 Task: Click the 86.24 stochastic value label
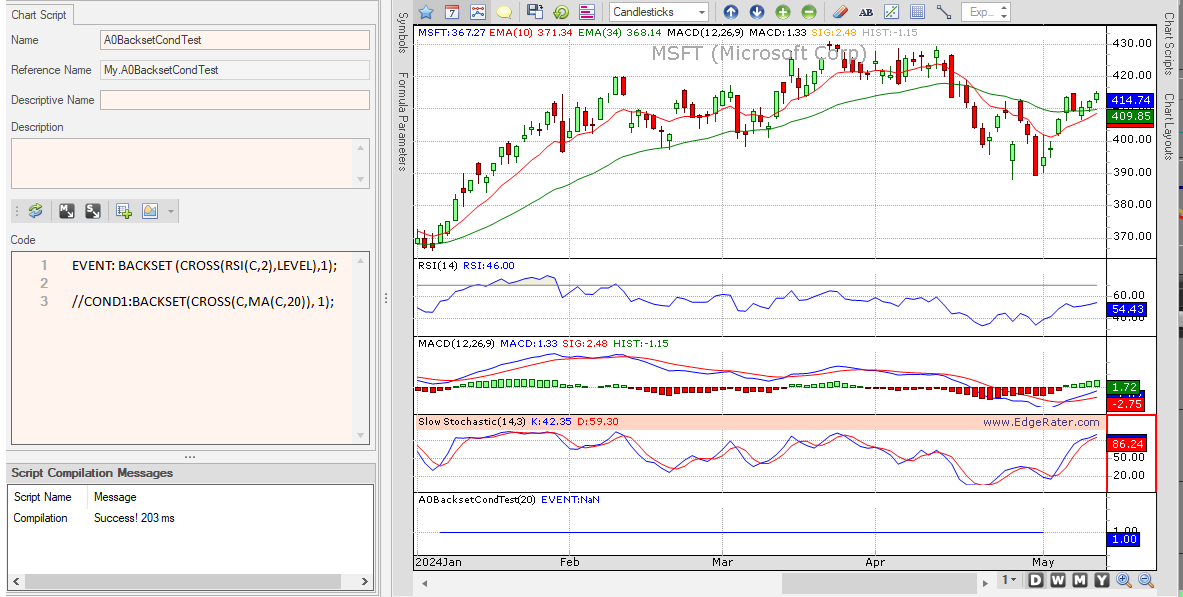[1129, 444]
